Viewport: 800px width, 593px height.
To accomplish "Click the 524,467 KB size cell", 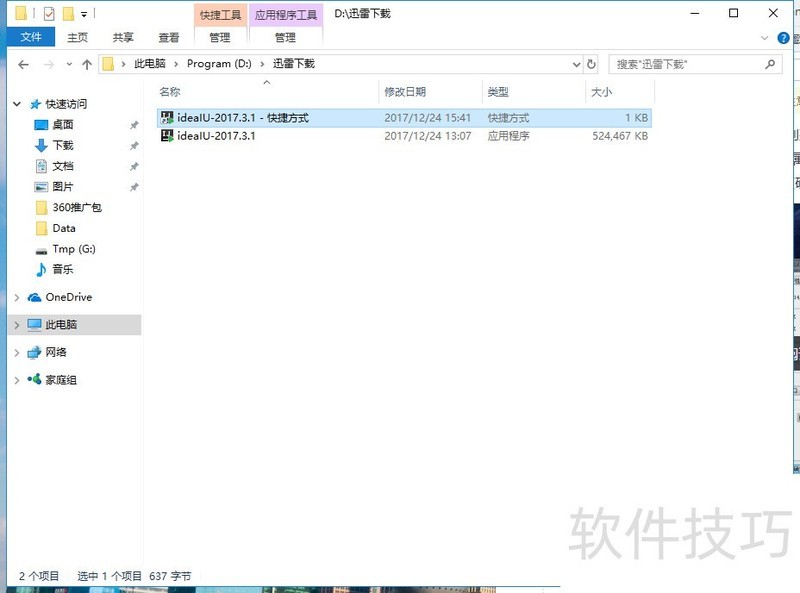I will coord(620,136).
